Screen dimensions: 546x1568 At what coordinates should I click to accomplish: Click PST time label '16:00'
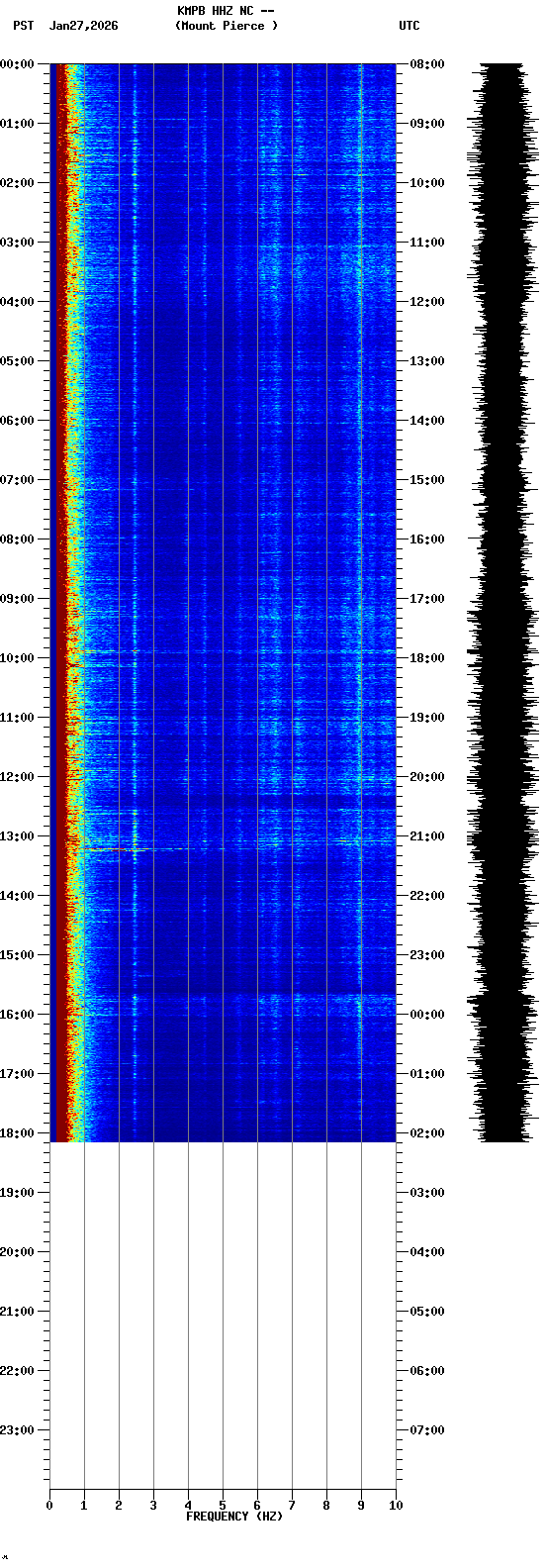17,1015
